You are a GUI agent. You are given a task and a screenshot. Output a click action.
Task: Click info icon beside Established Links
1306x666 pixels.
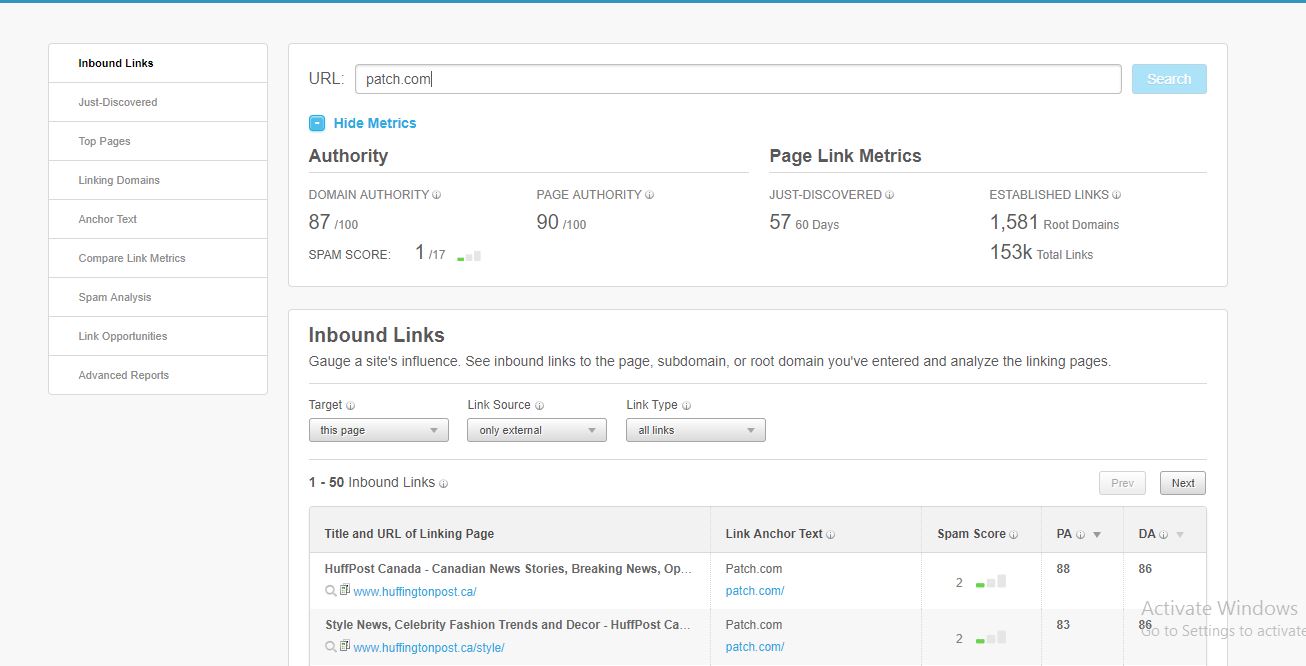point(1117,195)
